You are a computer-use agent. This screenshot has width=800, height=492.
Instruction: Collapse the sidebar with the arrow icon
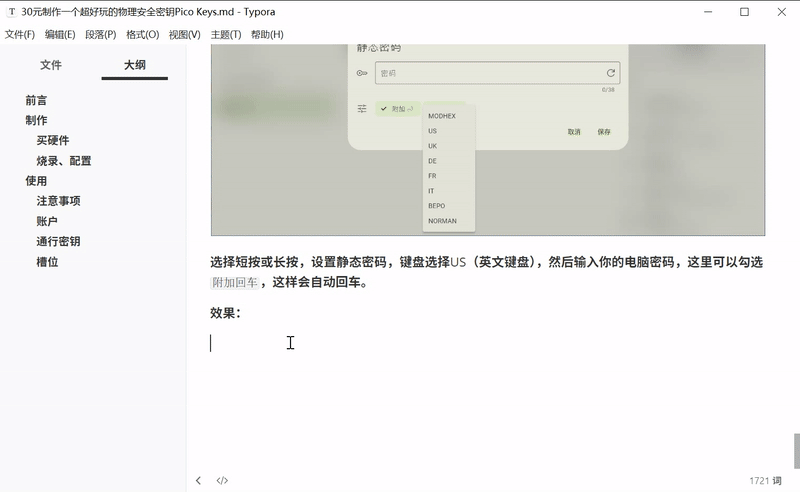198,481
